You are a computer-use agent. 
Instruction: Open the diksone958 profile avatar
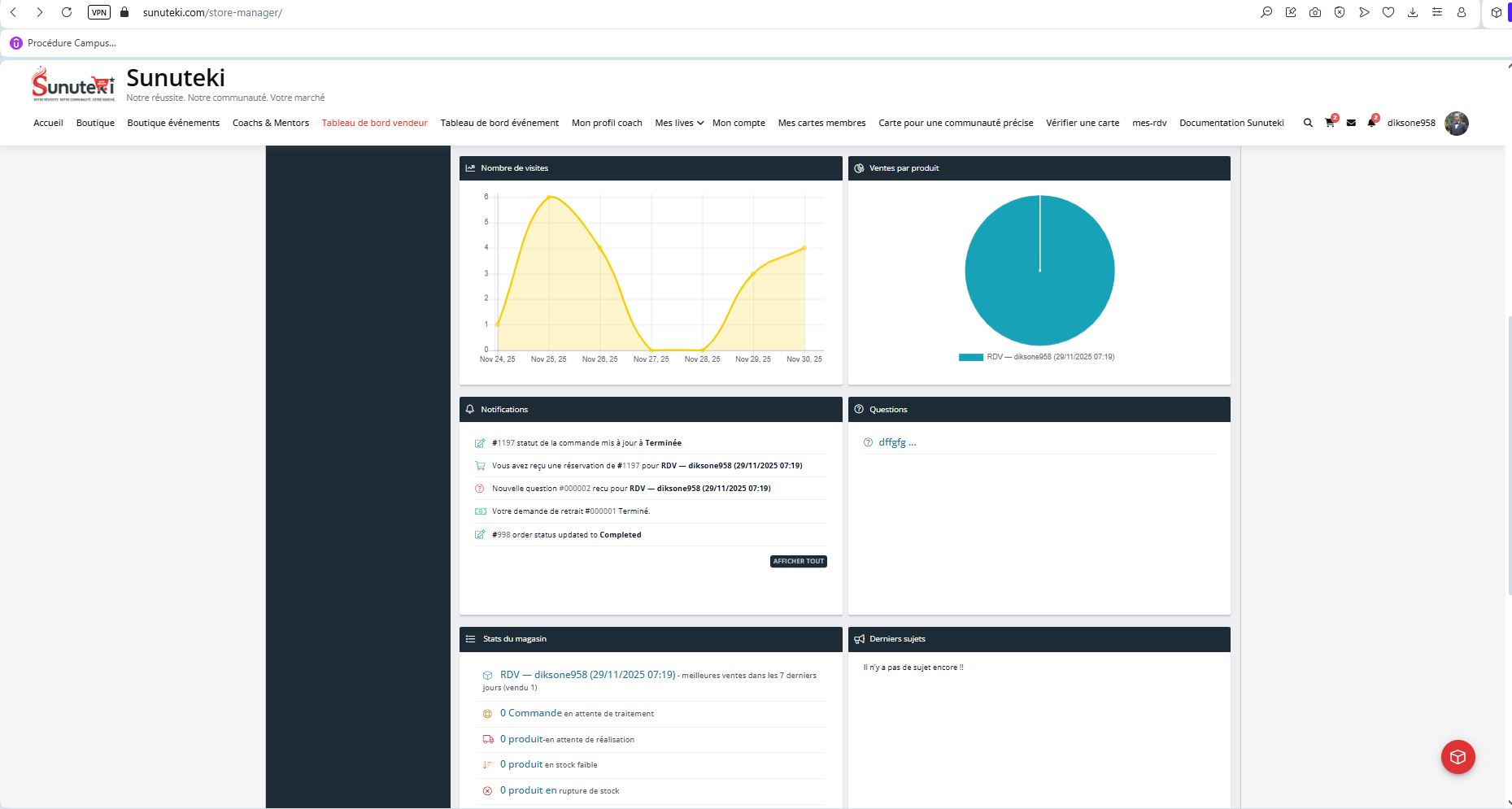point(1456,123)
